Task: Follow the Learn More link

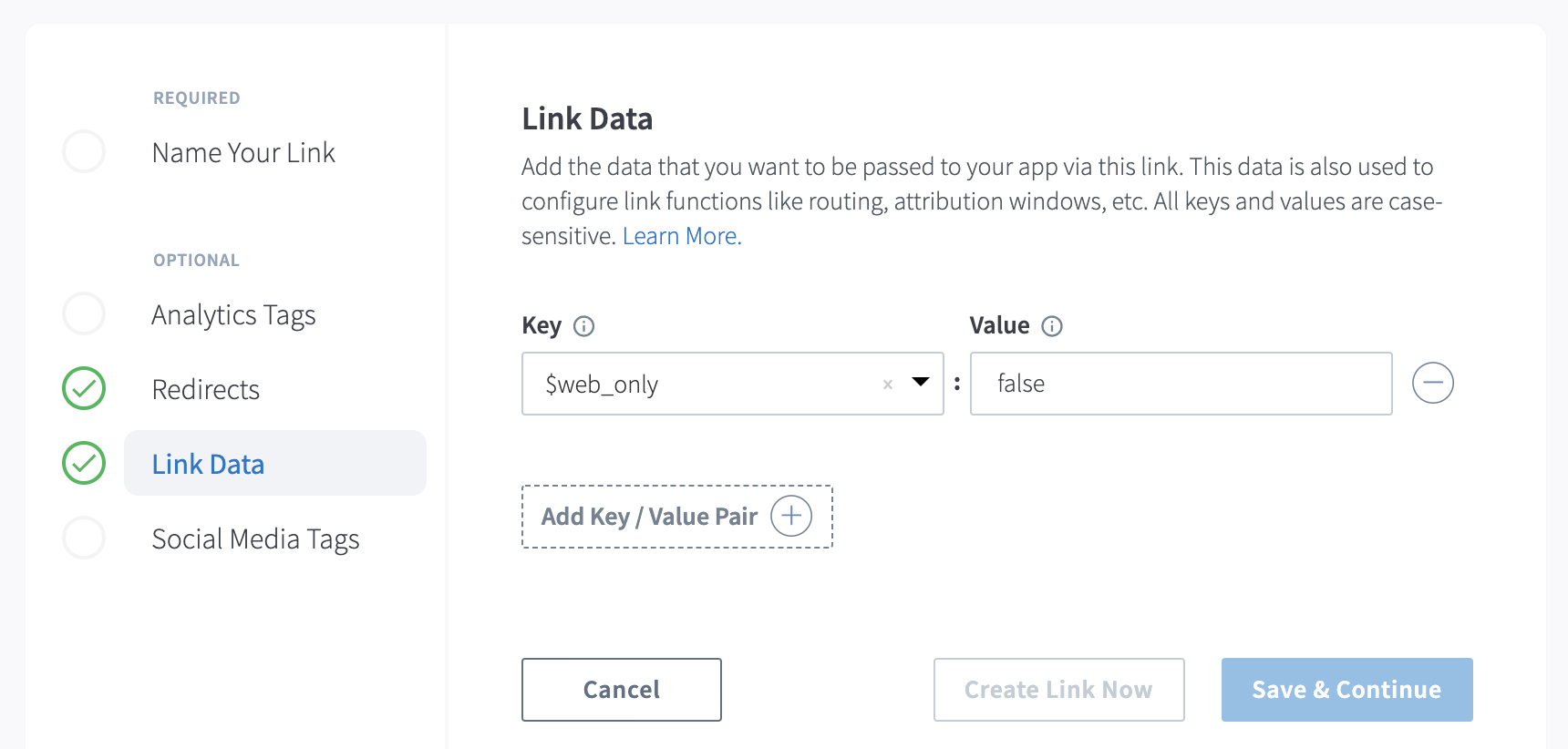Action: point(682,237)
